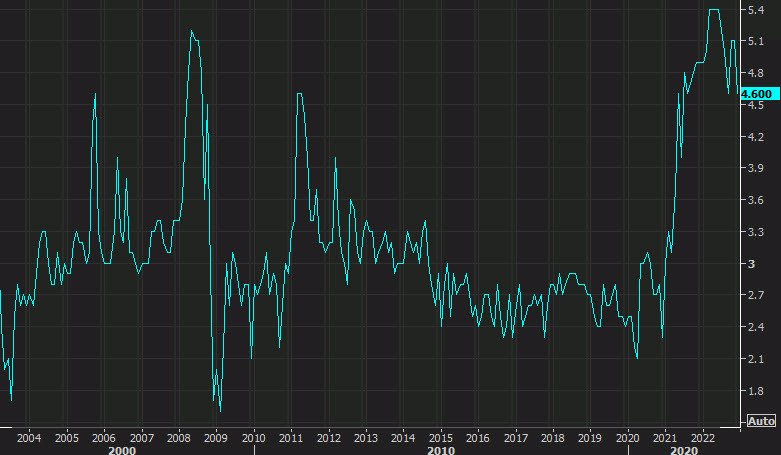Click the 2021 year axis label
Image resolution: width=781 pixels, height=455 pixels.
[665, 438]
